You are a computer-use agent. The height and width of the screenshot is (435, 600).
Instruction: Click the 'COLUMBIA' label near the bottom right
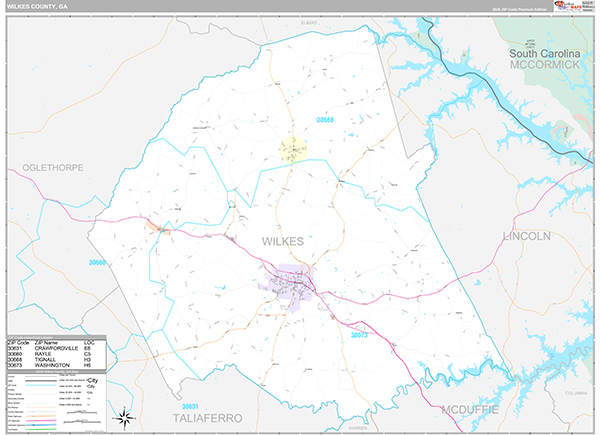click(x=576, y=393)
